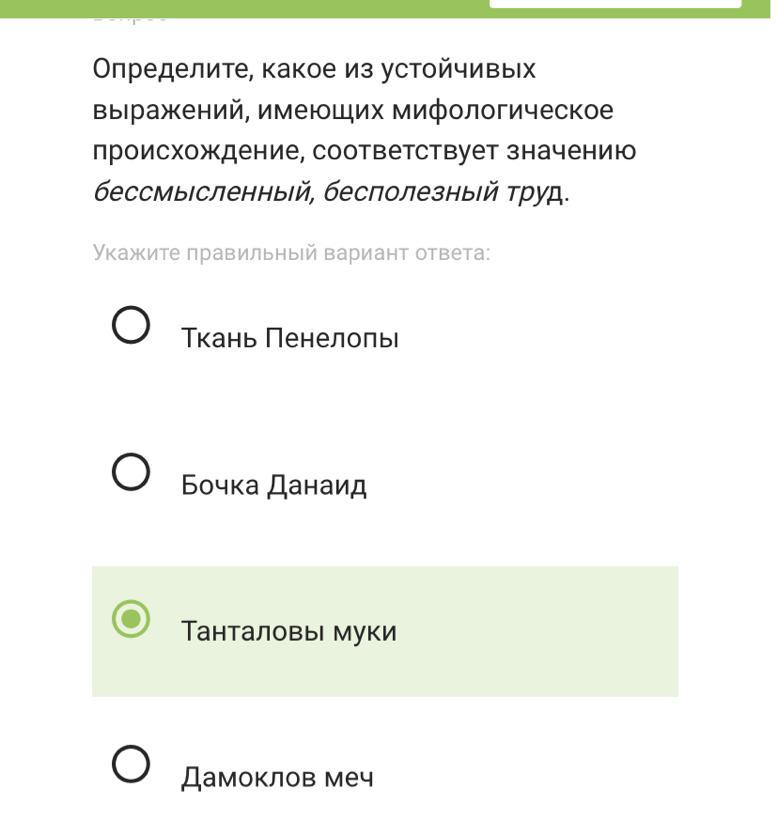Click the hint 'Укажите правильный вариант ответа'

pyautogui.click(x=291, y=252)
